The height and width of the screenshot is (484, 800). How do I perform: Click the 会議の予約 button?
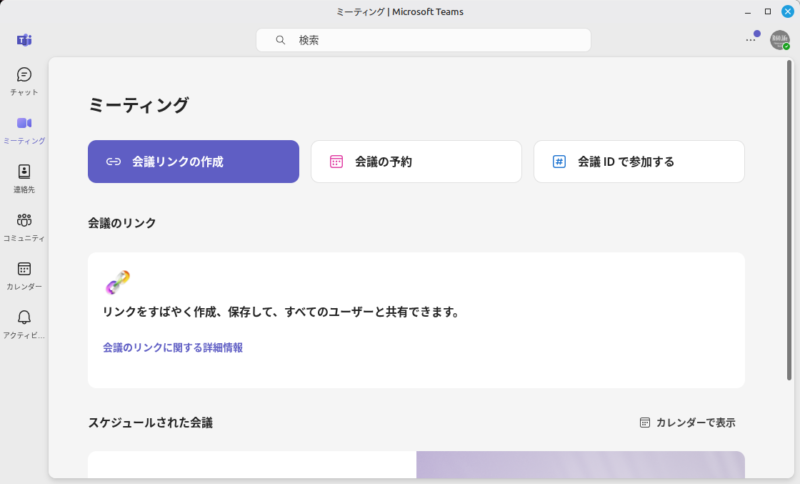(x=416, y=161)
